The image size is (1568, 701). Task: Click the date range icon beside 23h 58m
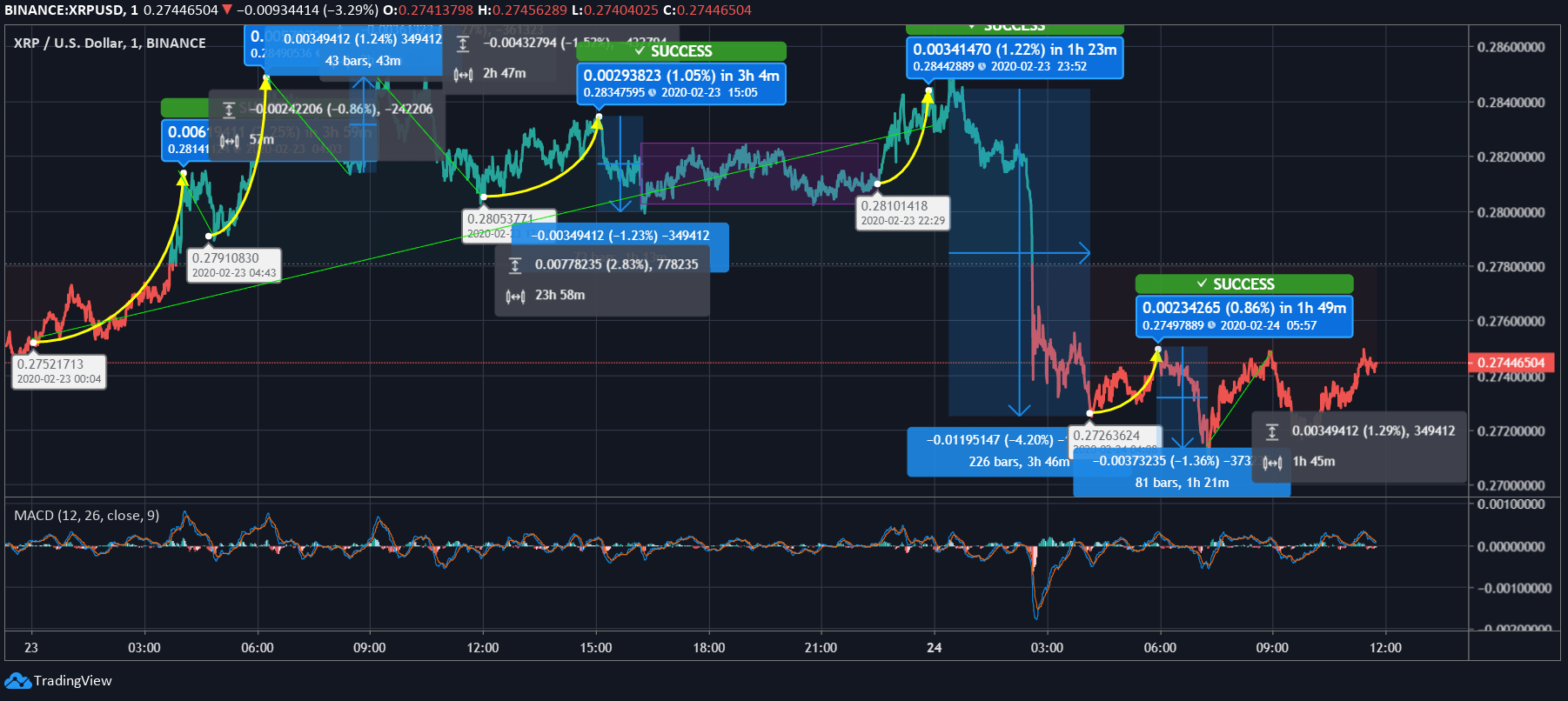[516, 296]
